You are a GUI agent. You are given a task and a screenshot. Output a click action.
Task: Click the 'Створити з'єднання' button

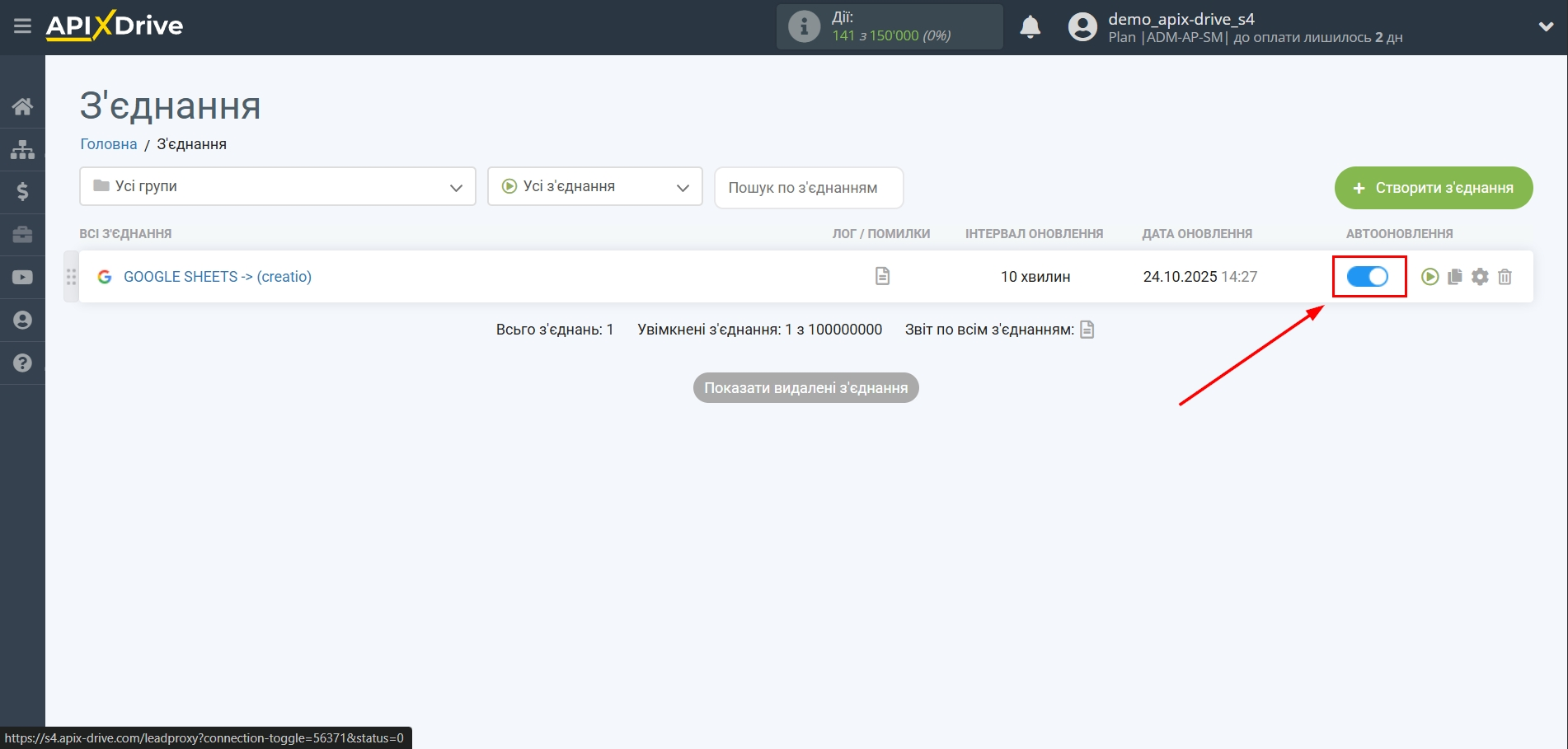pos(1433,188)
